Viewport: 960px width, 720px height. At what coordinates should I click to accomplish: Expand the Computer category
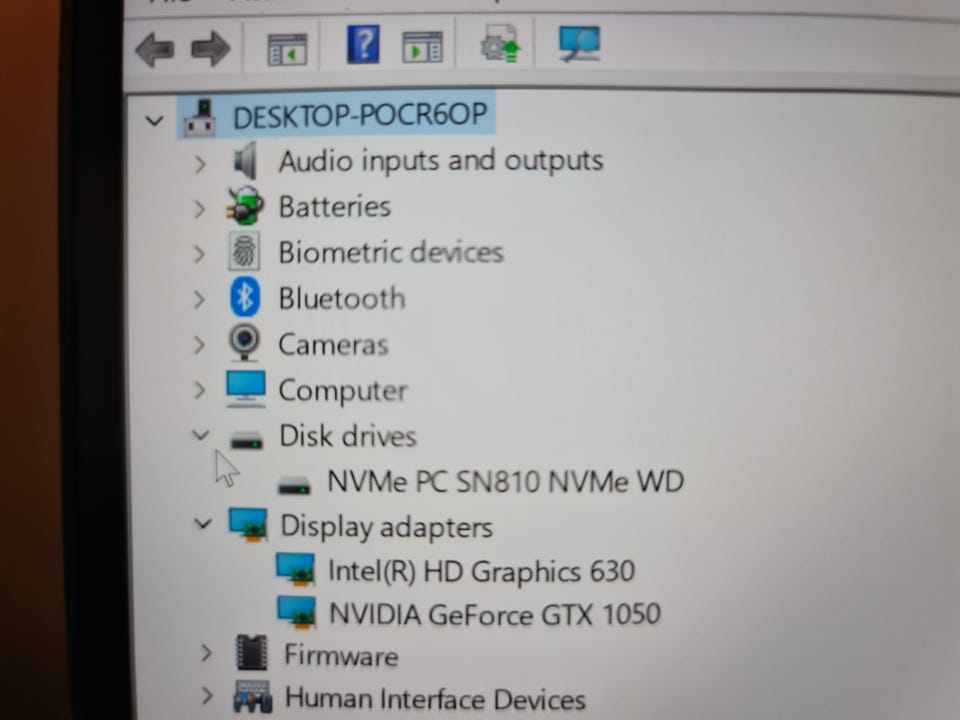pyautogui.click(x=200, y=390)
